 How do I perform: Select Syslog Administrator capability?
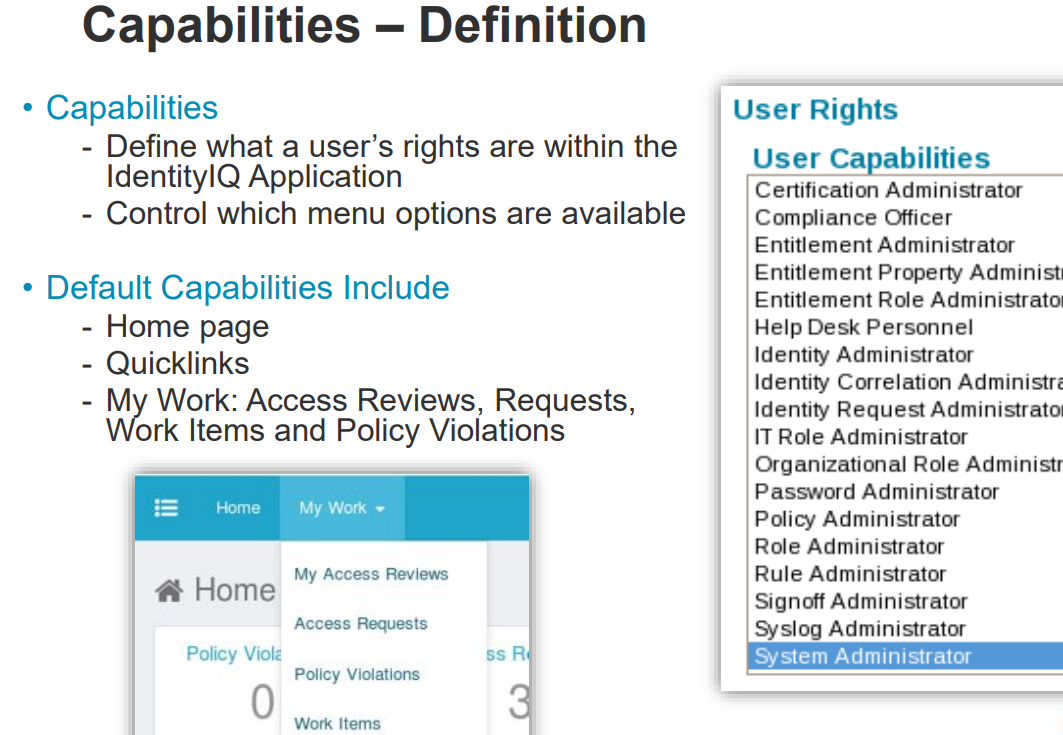point(905,629)
